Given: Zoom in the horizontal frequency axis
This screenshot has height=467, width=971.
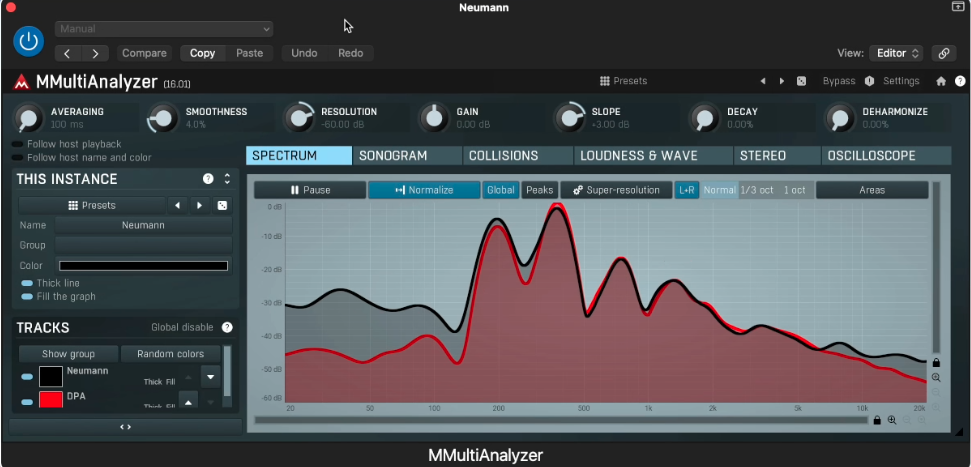Looking at the screenshot, I should pos(892,420).
